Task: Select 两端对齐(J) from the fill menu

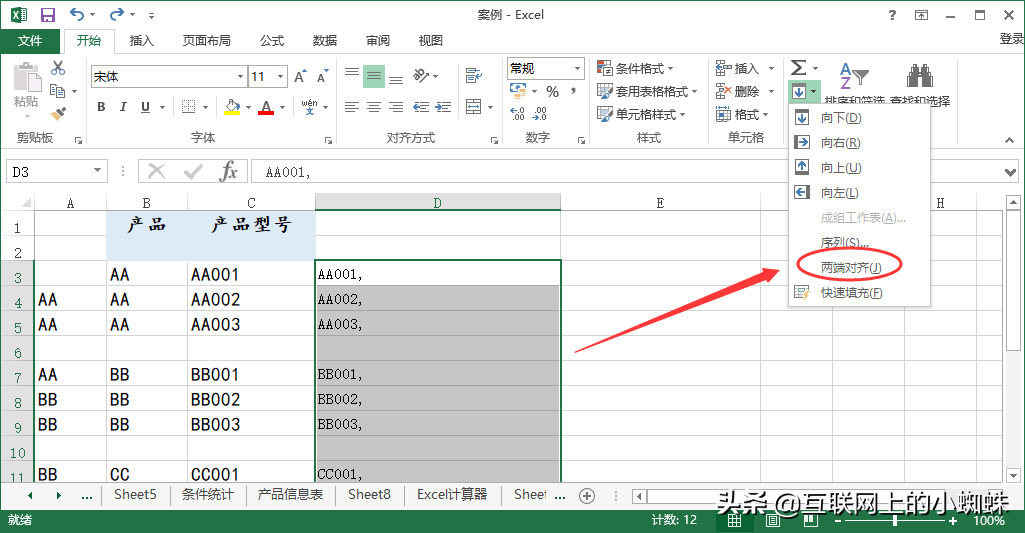Action: 850,267
